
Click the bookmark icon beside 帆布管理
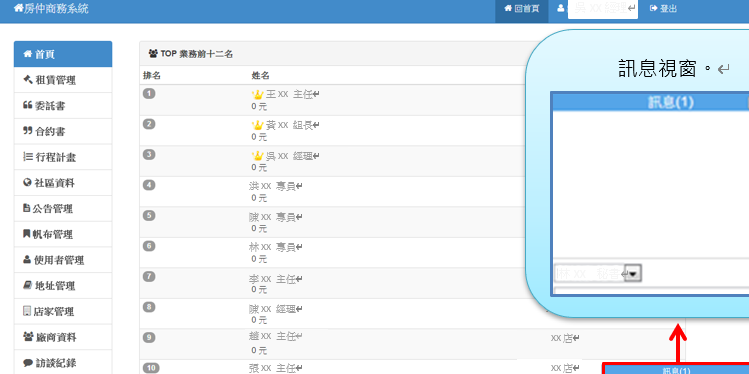point(27,234)
